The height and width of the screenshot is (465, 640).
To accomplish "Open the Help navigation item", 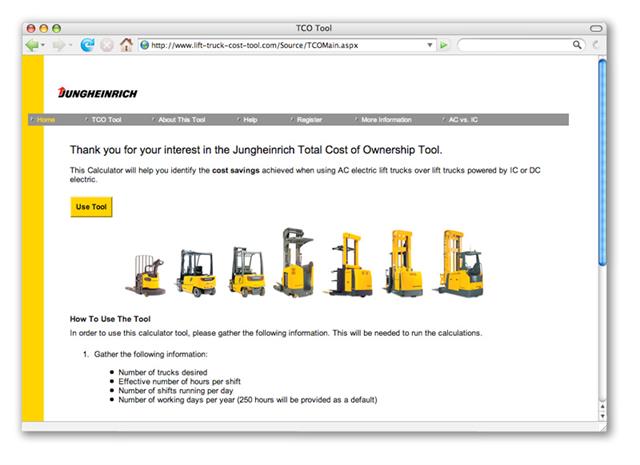I will [250, 120].
